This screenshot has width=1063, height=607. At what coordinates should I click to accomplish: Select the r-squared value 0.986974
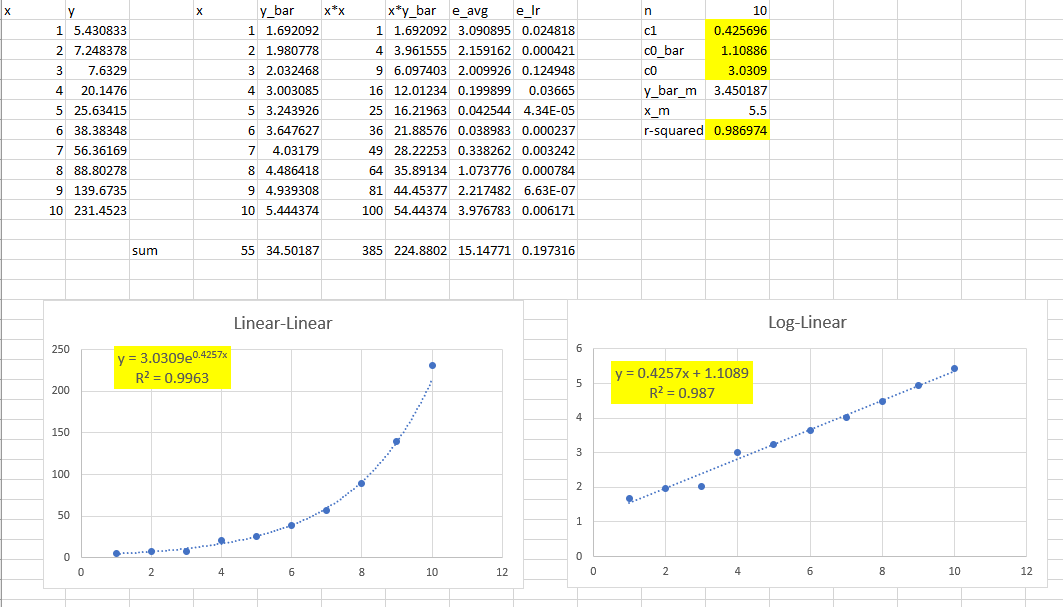[738, 130]
